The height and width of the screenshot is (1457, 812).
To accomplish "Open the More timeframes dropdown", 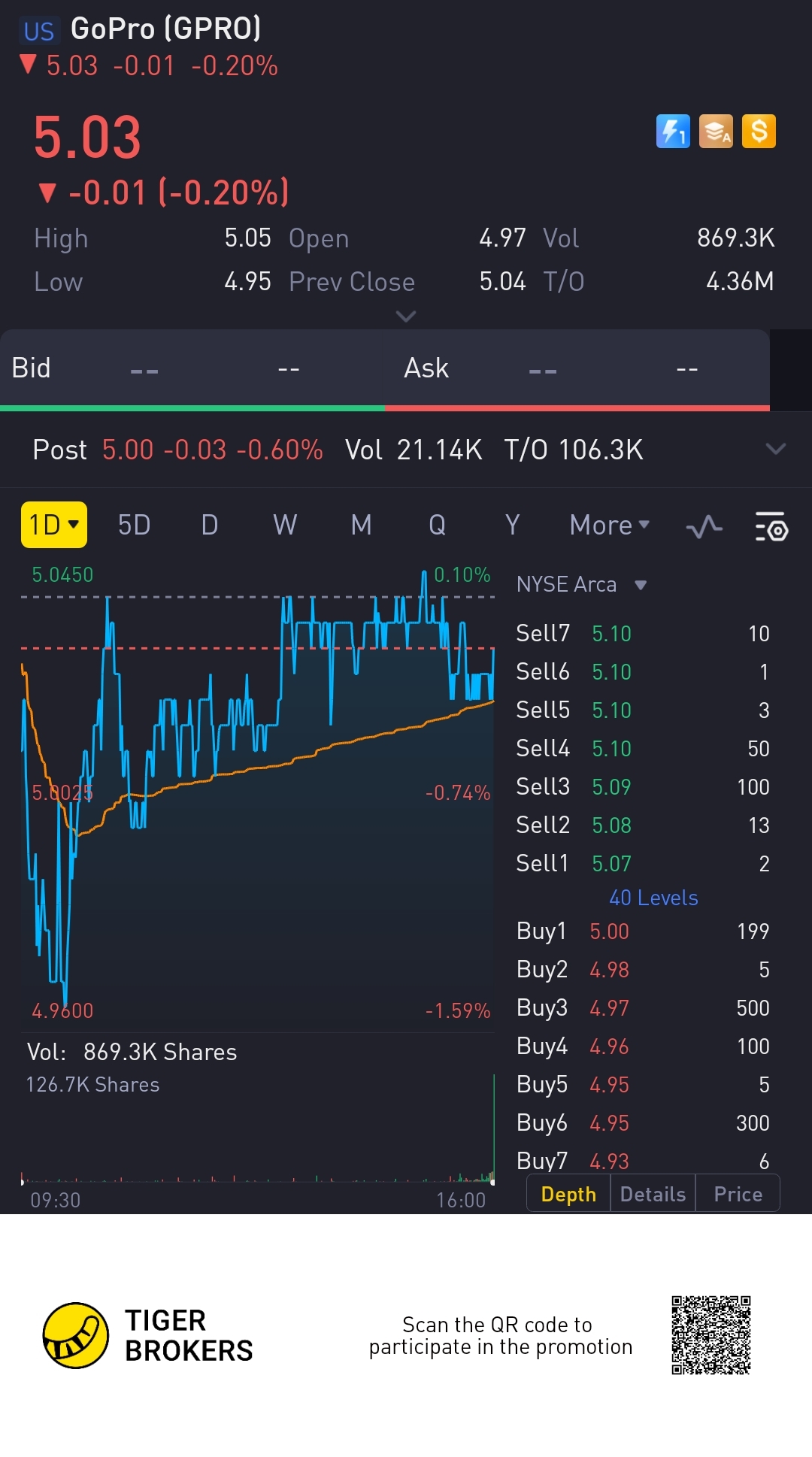I will click(x=609, y=525).
